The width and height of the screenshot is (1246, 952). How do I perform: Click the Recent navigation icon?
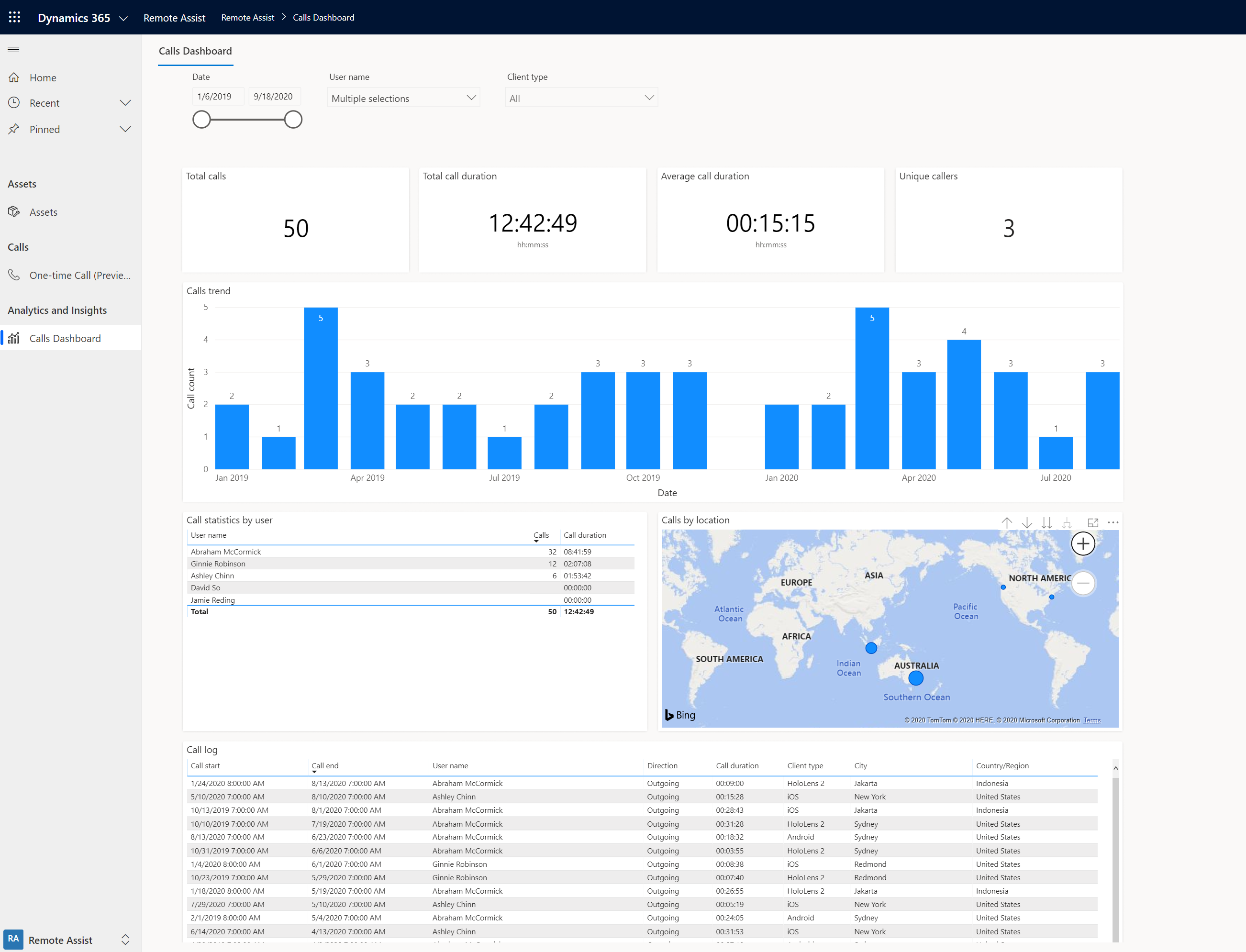pos(15,103)
